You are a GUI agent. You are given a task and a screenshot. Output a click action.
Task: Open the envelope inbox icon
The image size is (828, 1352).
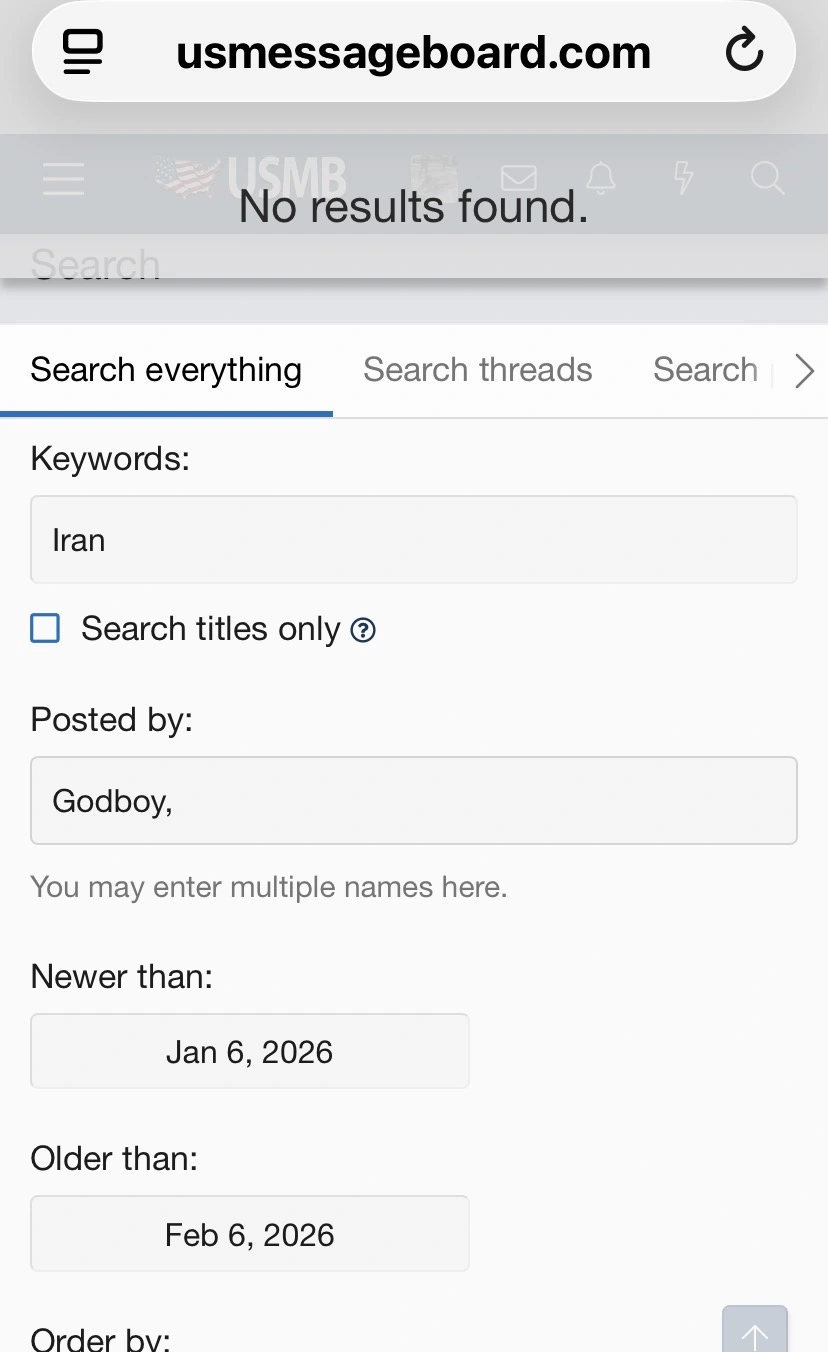tap(518, 179)
